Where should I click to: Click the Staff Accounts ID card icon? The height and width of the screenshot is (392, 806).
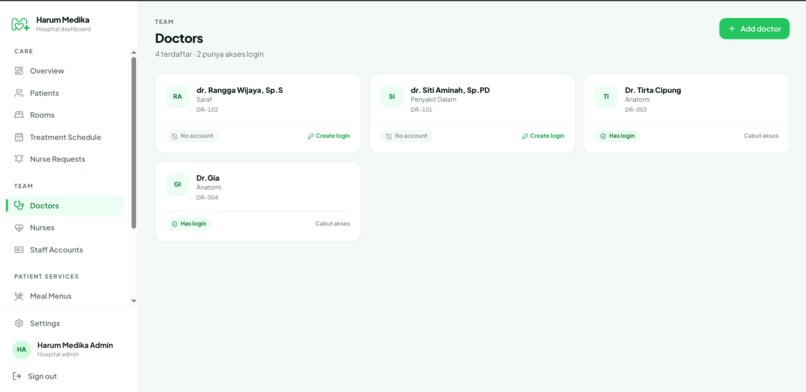click(19, 250)
